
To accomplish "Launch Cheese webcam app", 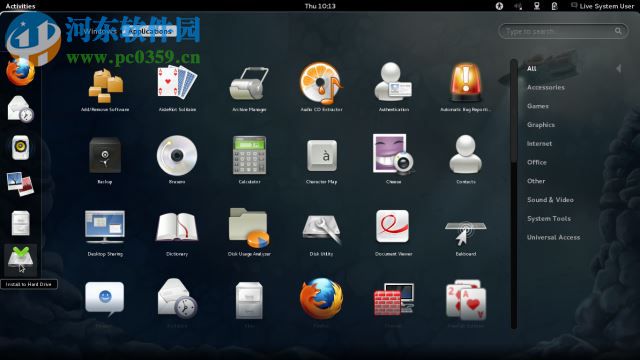I will click(x=393, y=154).
